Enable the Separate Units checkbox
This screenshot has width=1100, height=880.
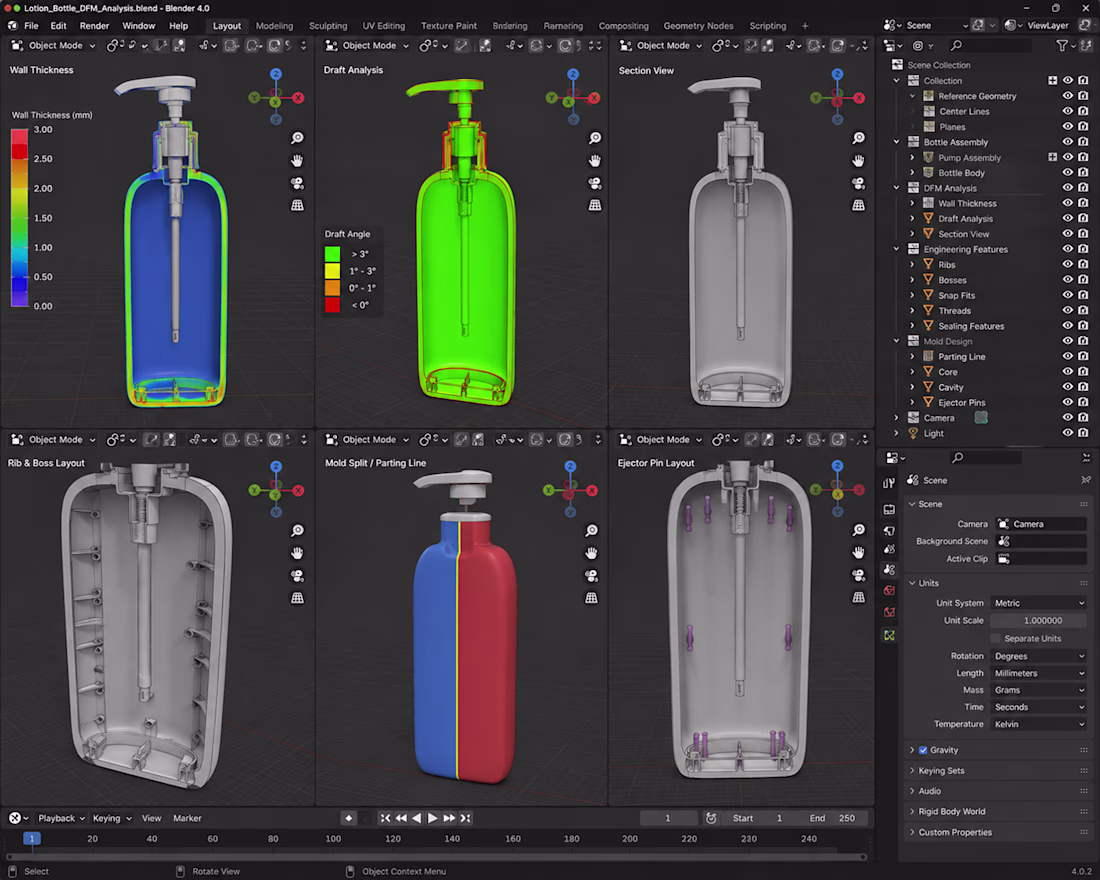point(995,639)
